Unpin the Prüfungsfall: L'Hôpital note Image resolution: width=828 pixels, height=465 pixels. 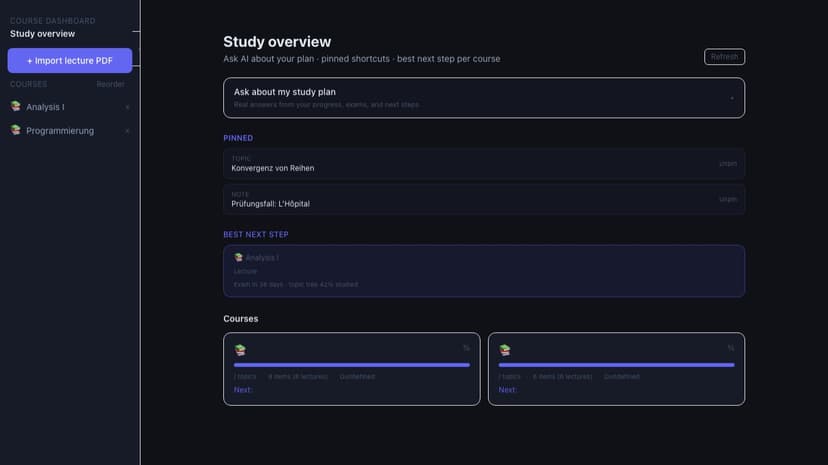coord(728,200)
